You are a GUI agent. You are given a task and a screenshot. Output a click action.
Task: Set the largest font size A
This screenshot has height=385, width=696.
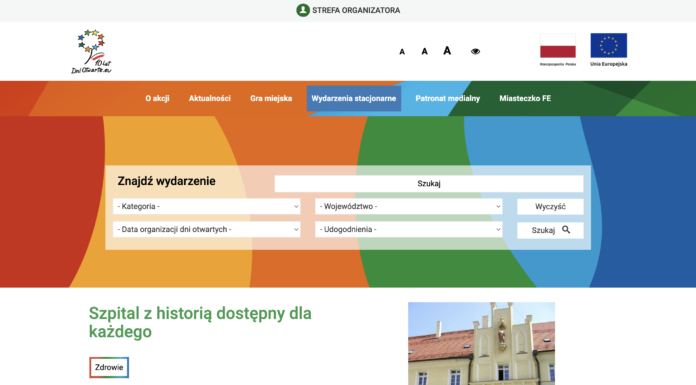pos(447,51)
